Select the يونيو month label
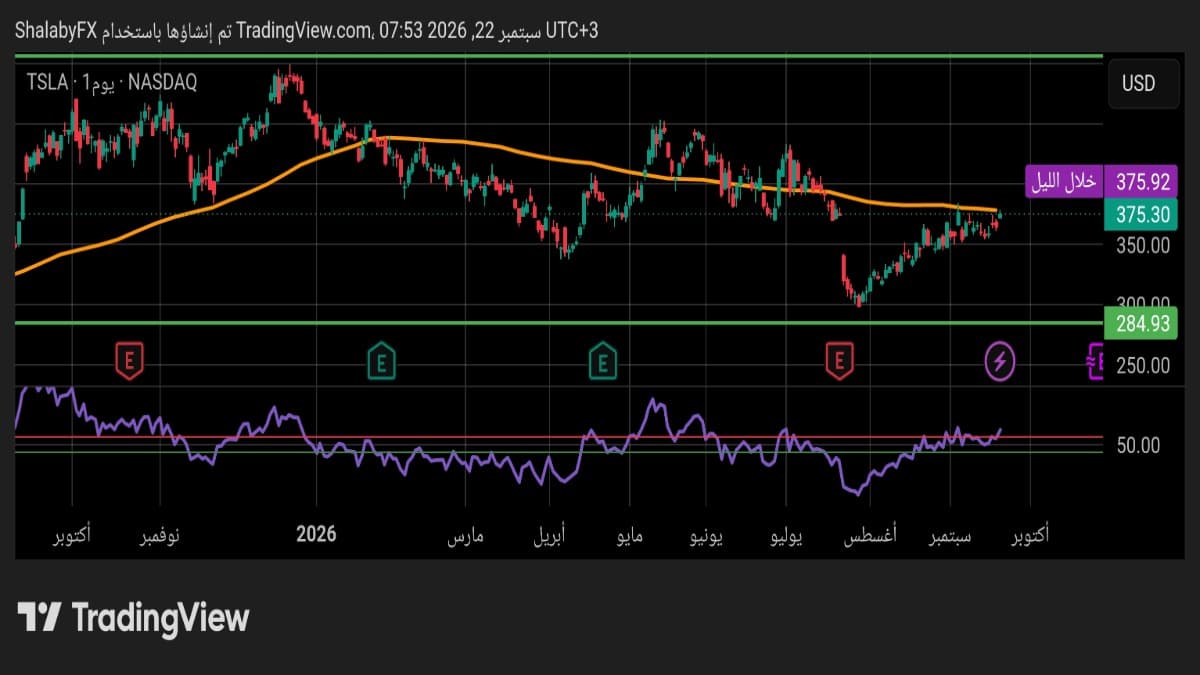Image resolution: width=1200 pixels, height=675 pixels. 708,536
